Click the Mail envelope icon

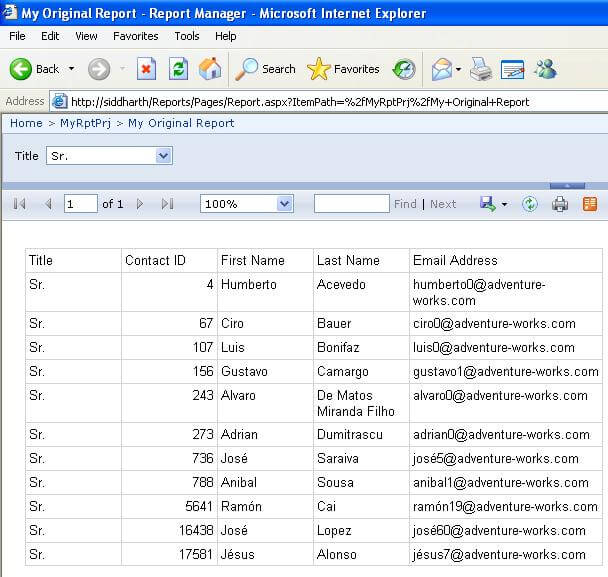tap(442, 69)
